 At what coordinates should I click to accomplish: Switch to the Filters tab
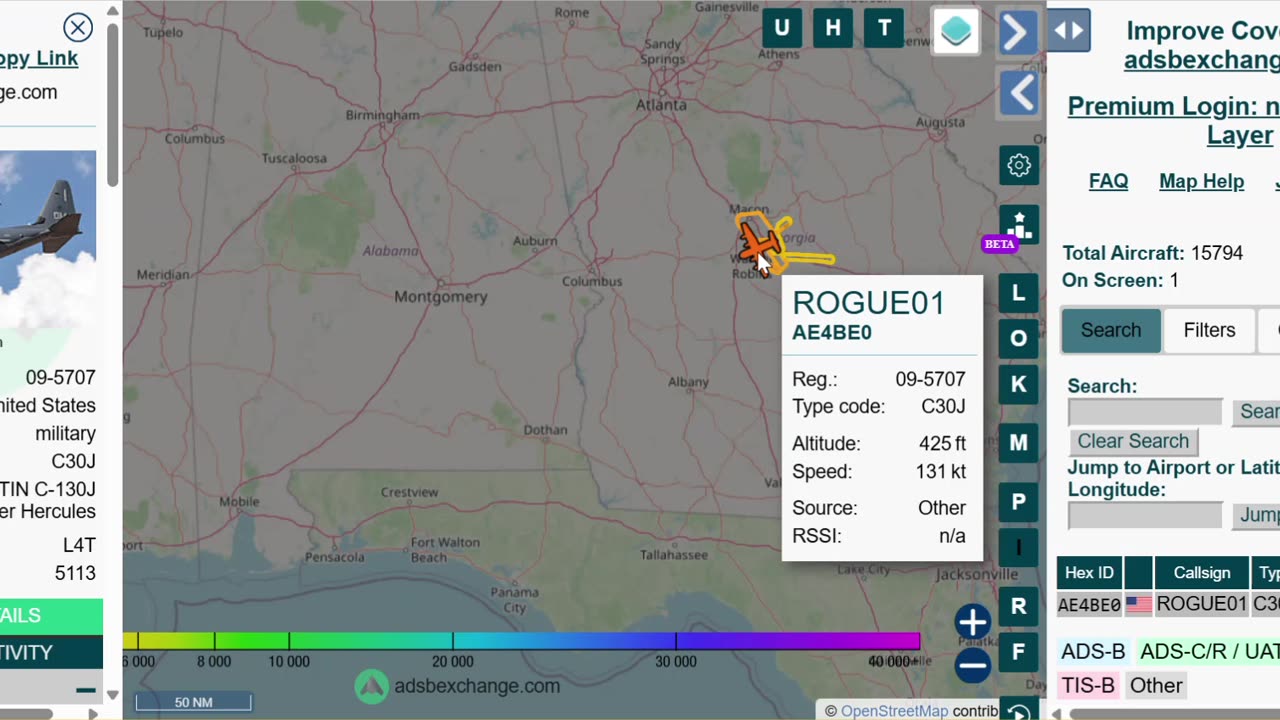tap(1209, 330)
